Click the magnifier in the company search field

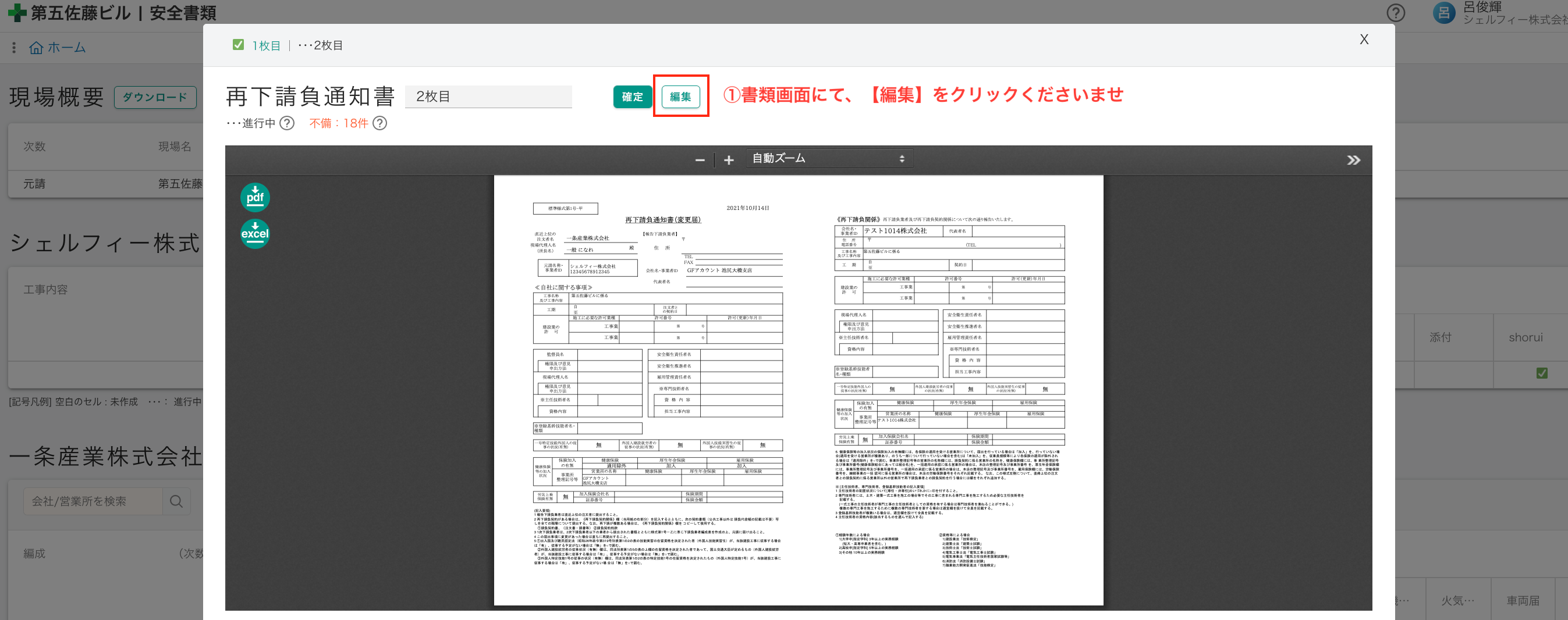click(176, 501)
